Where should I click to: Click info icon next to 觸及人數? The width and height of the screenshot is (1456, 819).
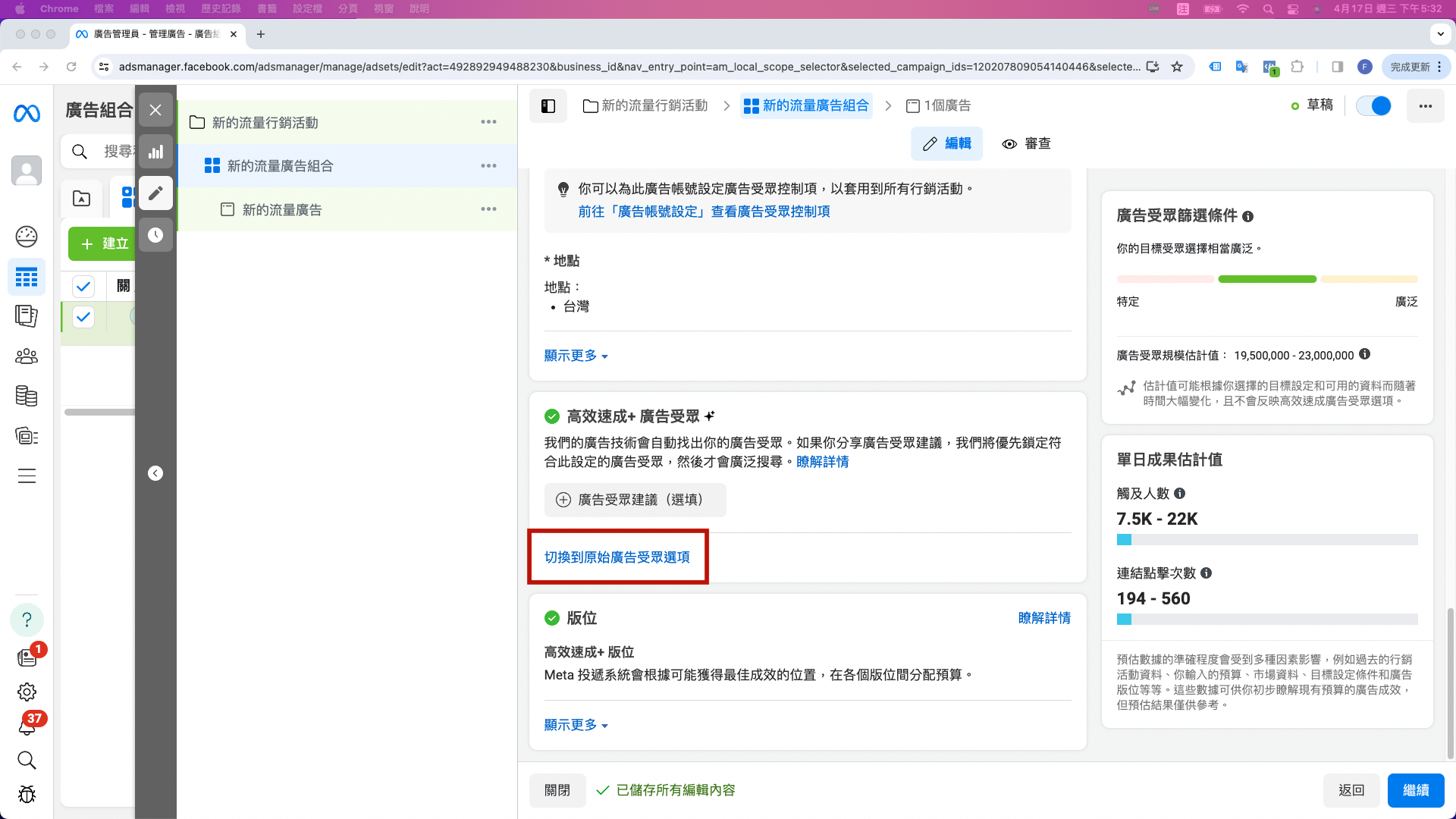(1180, 494)
